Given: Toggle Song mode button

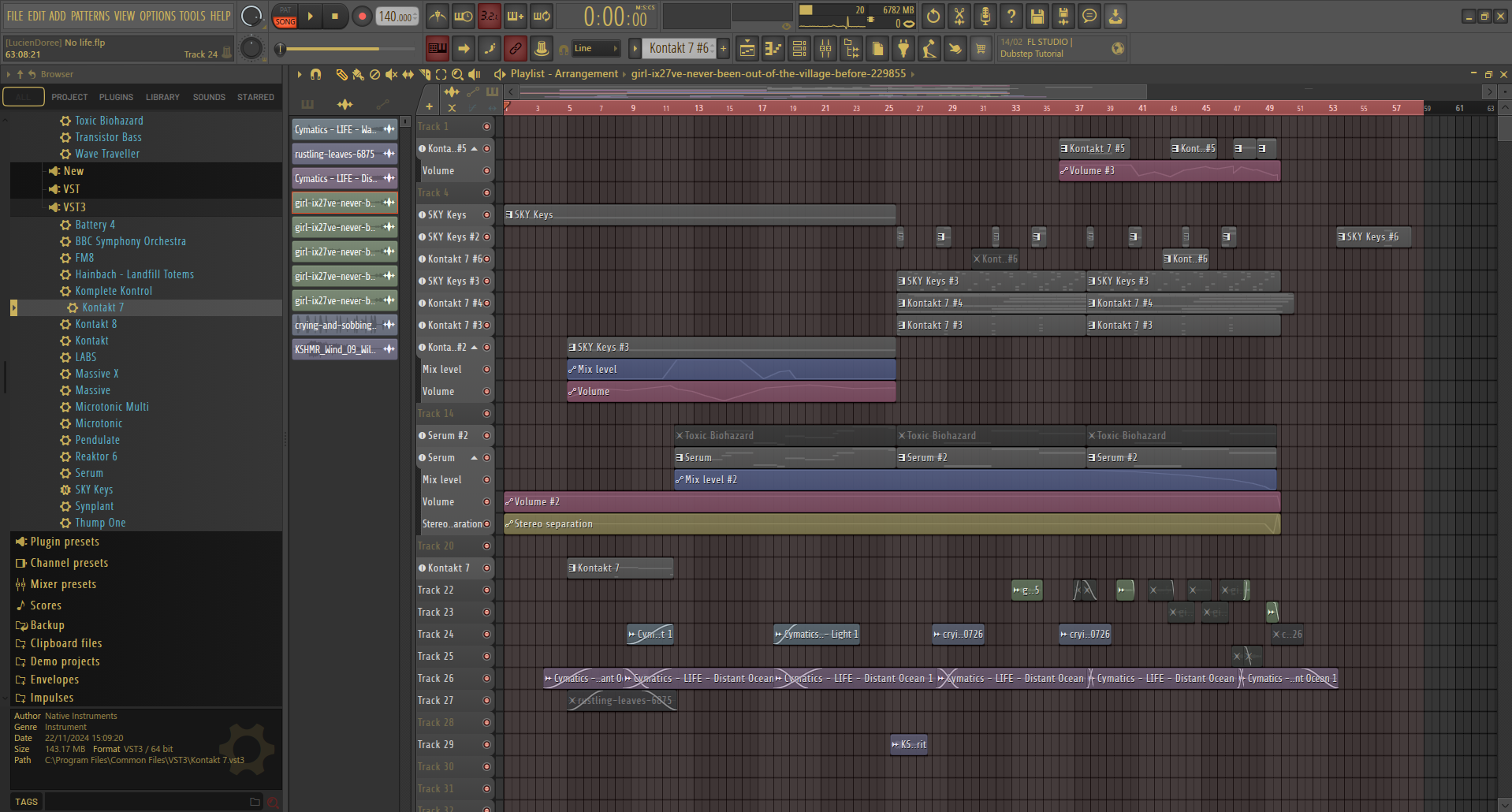Looking at the screenshot, I should click(x=285, y=22).
